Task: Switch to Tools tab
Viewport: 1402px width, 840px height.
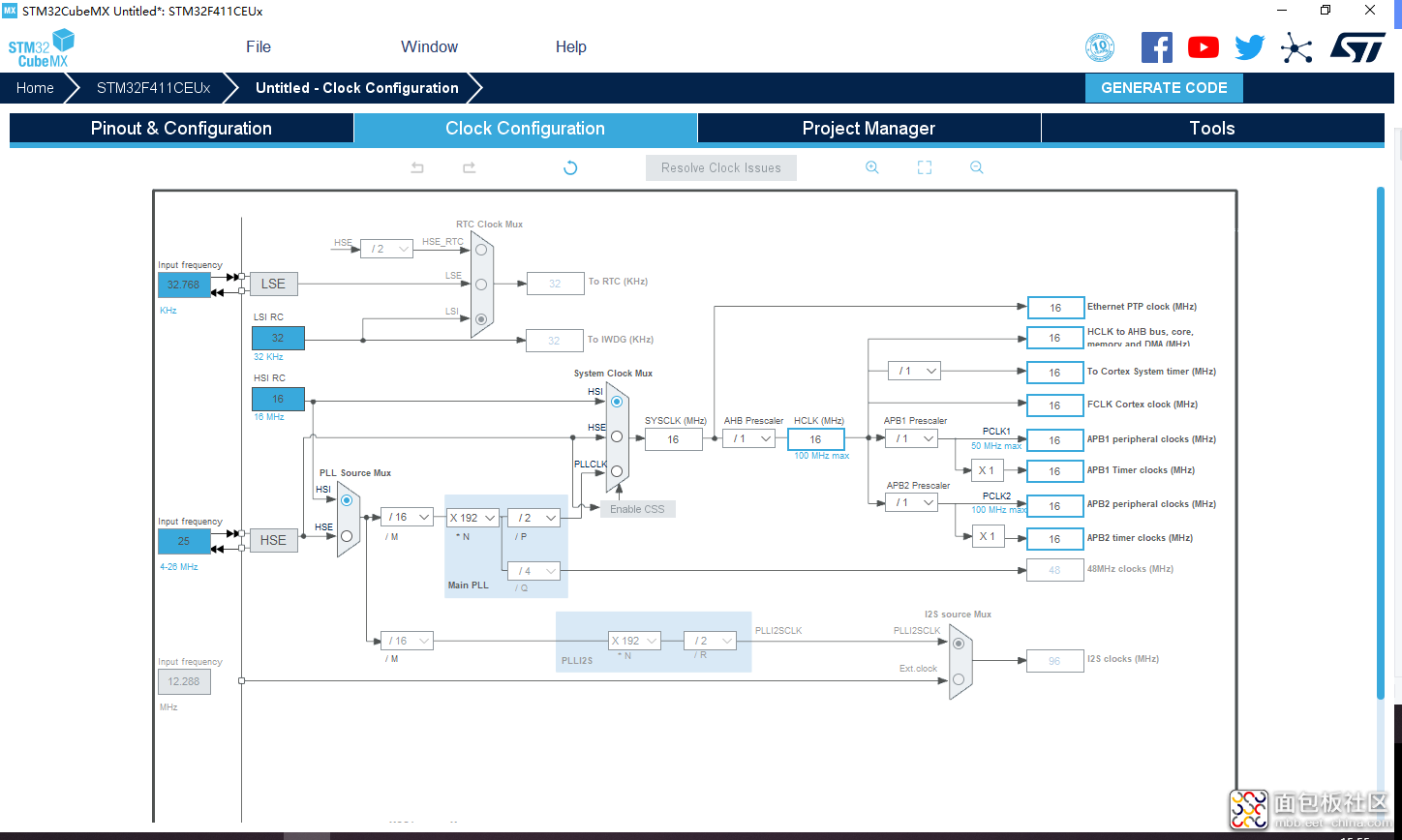Action: click(x=1212, y=129)
